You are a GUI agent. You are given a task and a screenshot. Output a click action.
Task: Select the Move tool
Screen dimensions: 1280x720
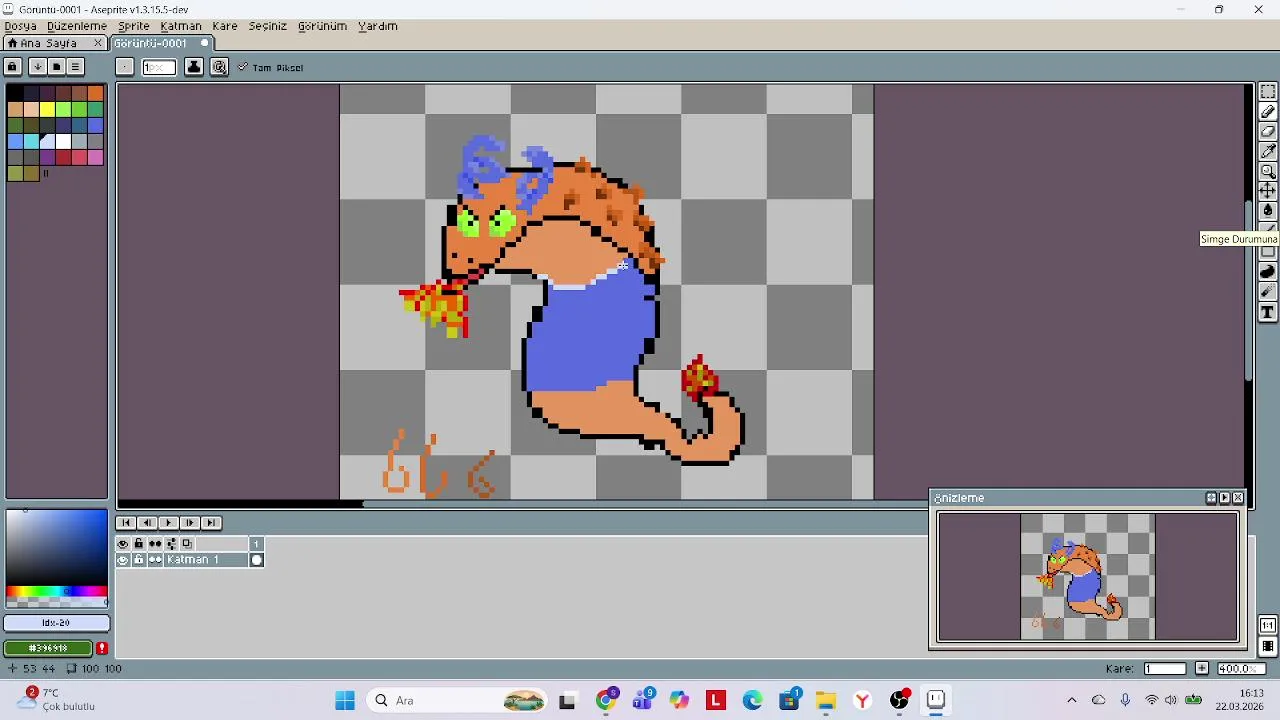1267,190
